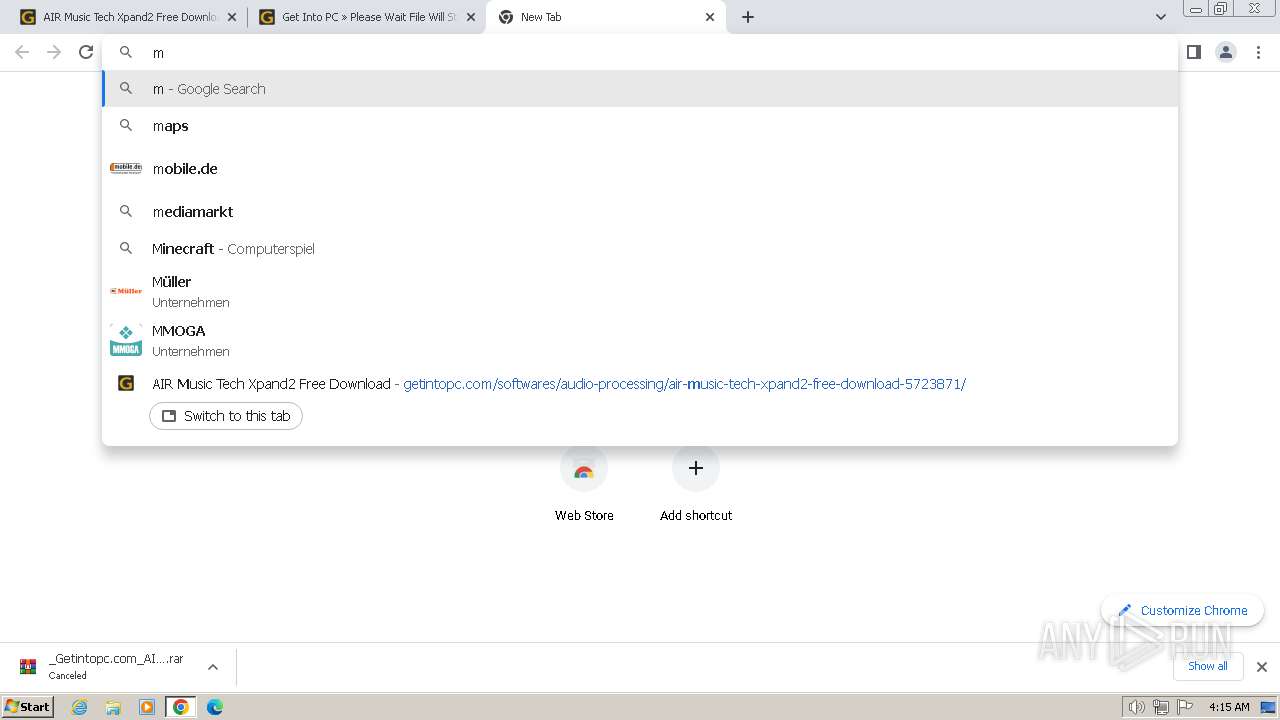Viewport: 1280px width, 720px height.
Task: Click the Chrome taskbar icon
Action: [181, 707]
